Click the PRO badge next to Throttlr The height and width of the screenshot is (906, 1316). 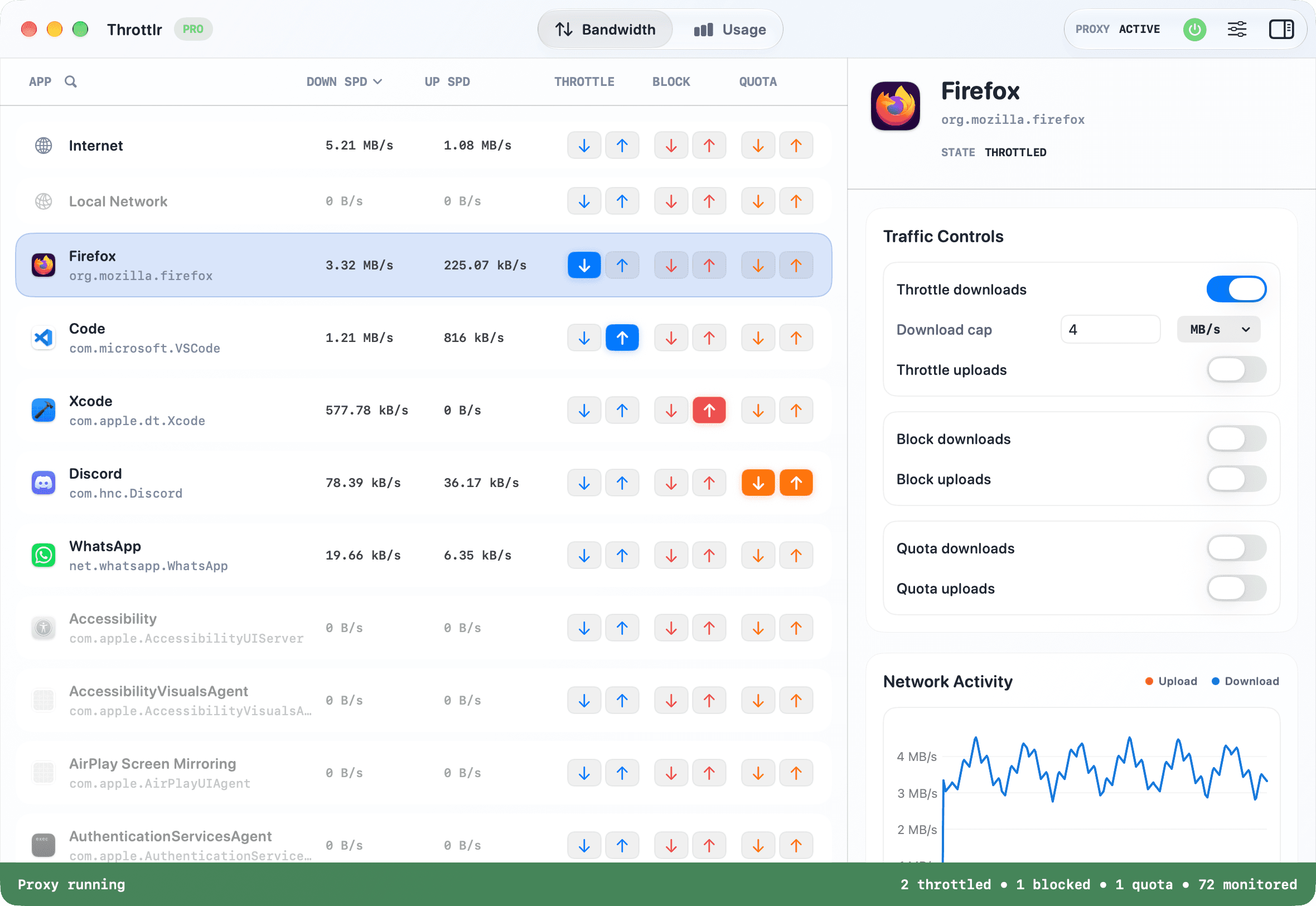point(193,29)
